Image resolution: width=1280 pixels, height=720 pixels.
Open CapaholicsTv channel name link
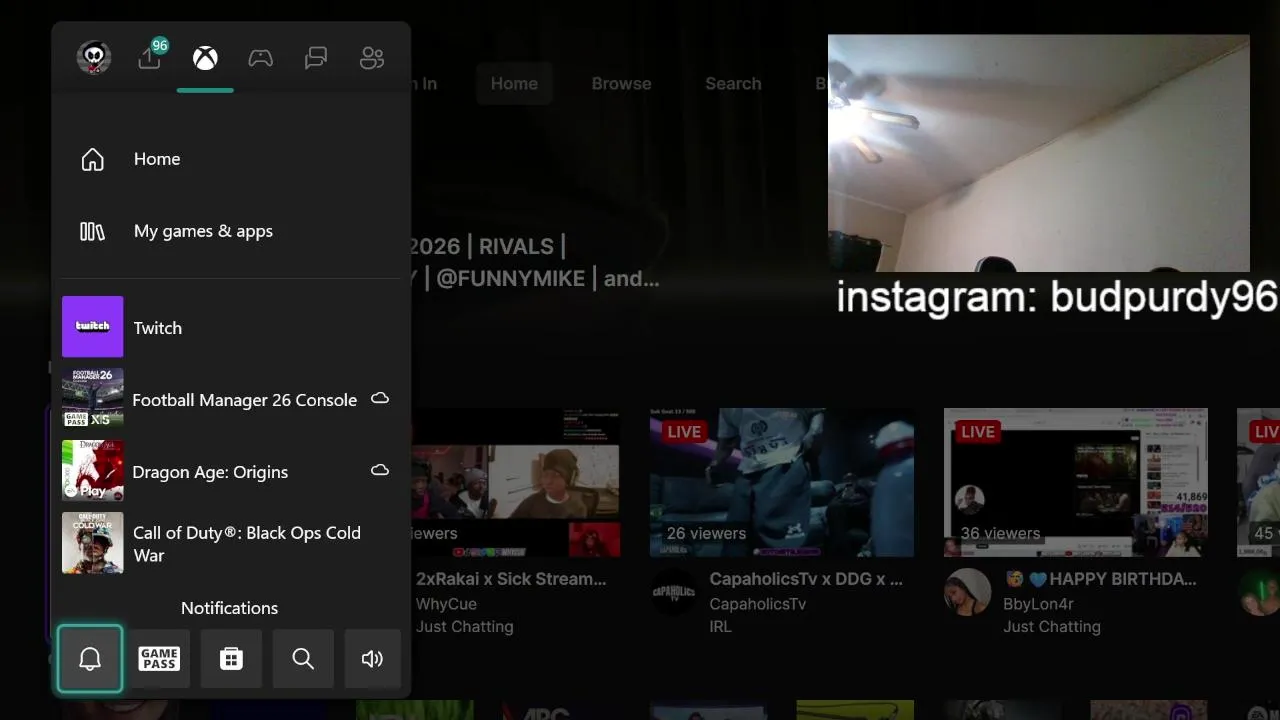(x=758, y=604)
